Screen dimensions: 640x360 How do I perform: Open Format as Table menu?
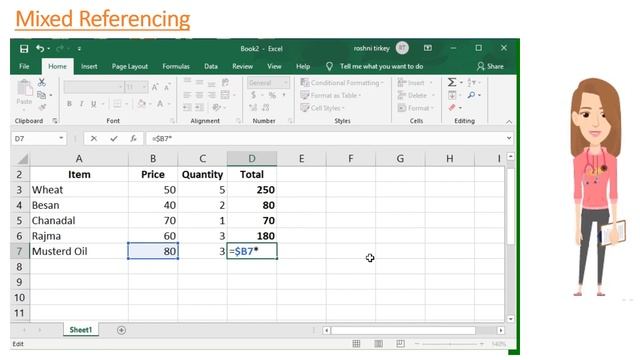click(331, 96)
